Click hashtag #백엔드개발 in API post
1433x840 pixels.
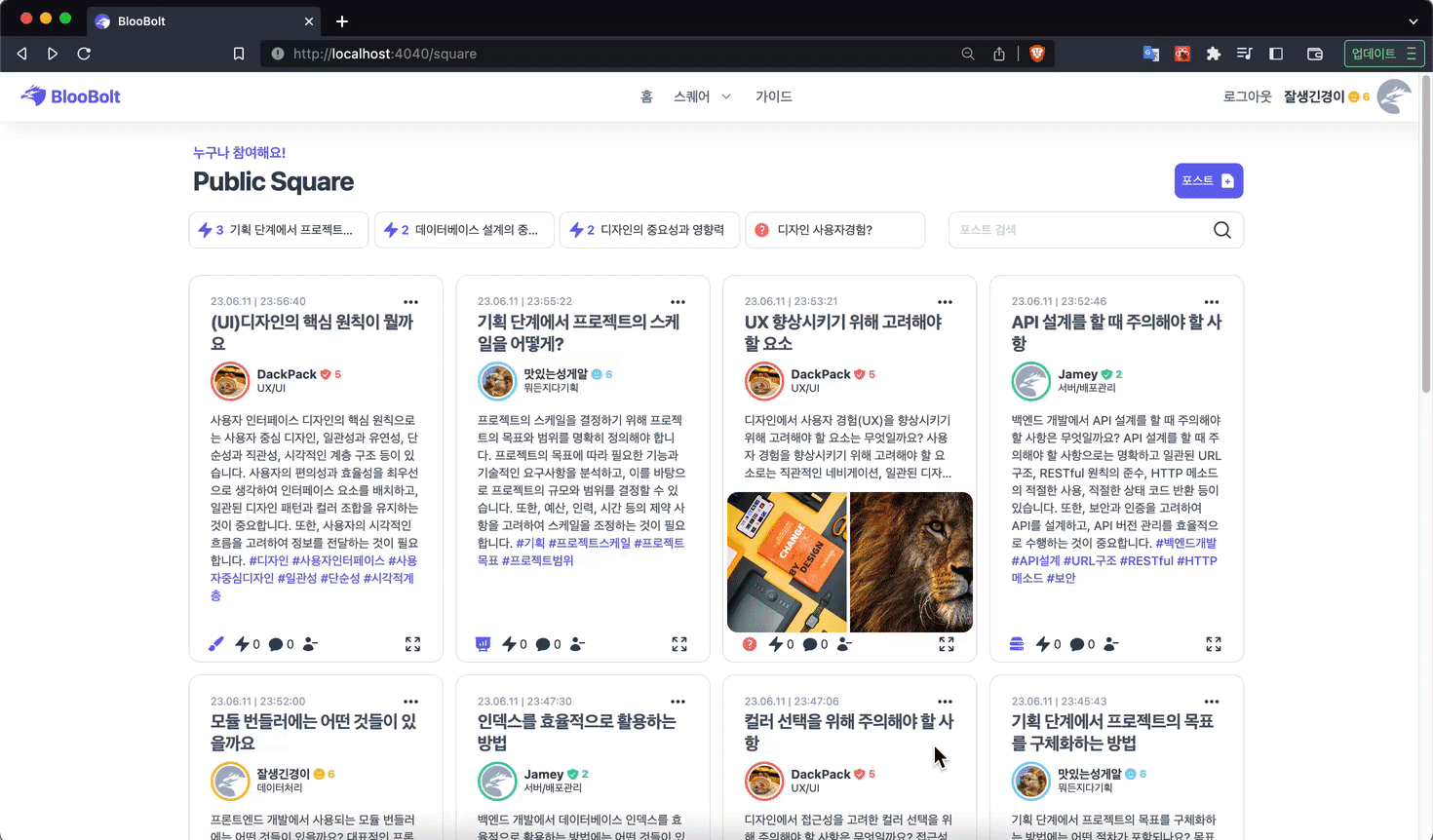[1186, 543]
